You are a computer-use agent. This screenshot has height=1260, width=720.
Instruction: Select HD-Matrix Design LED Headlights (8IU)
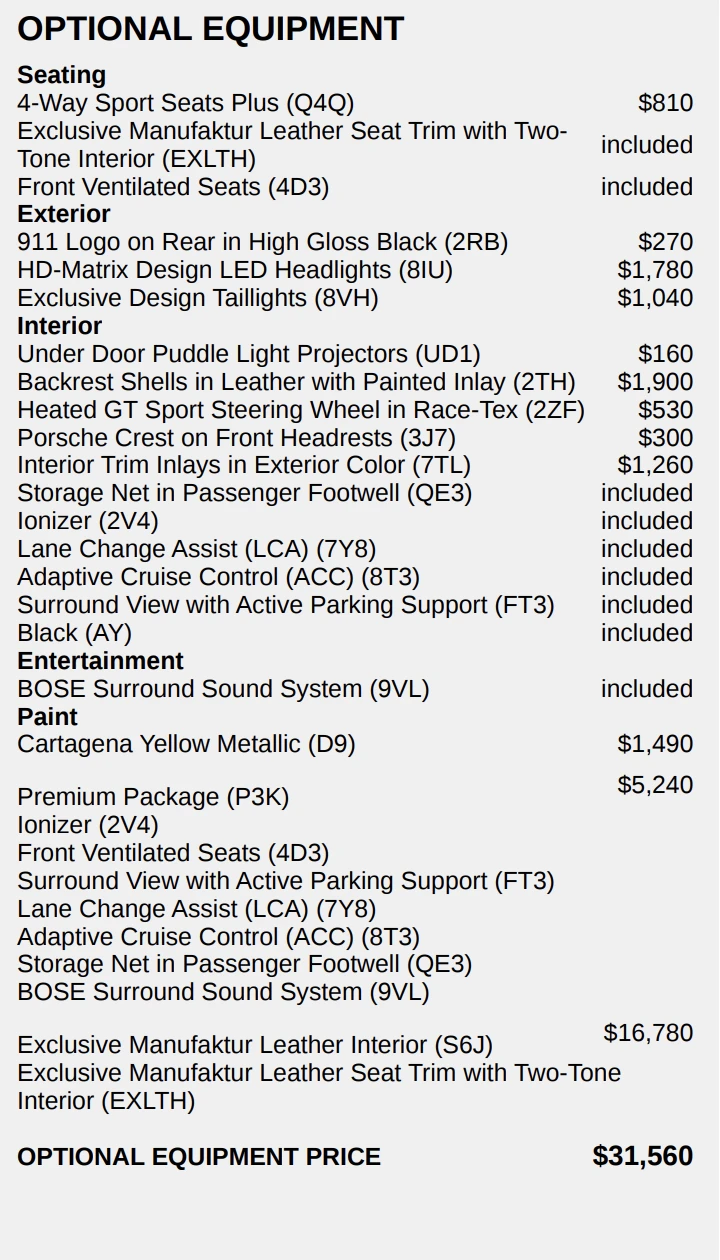pos(234,270)
